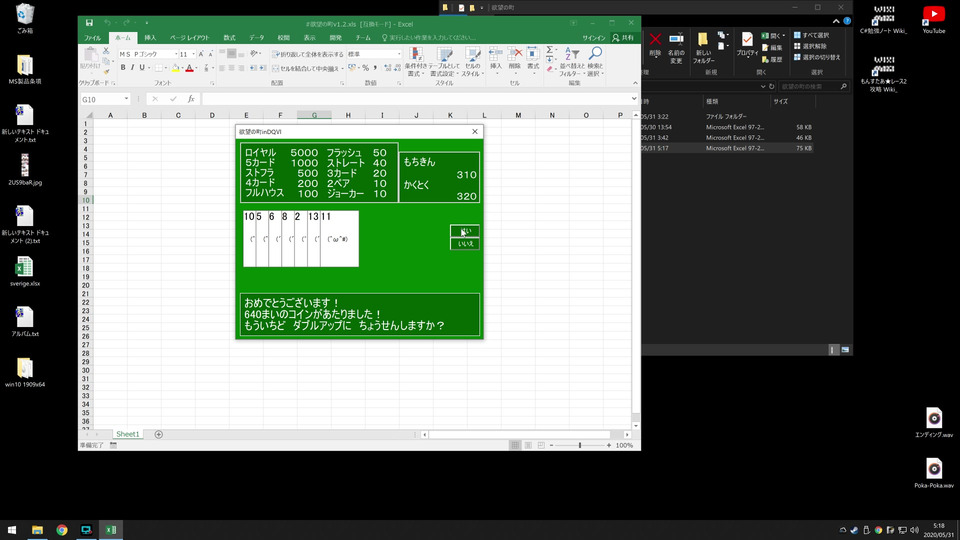Switch to the 挿入 ribbon tab
Image resolution: width=960 pixels, height=540 pixels.
(x=150, y=37)
